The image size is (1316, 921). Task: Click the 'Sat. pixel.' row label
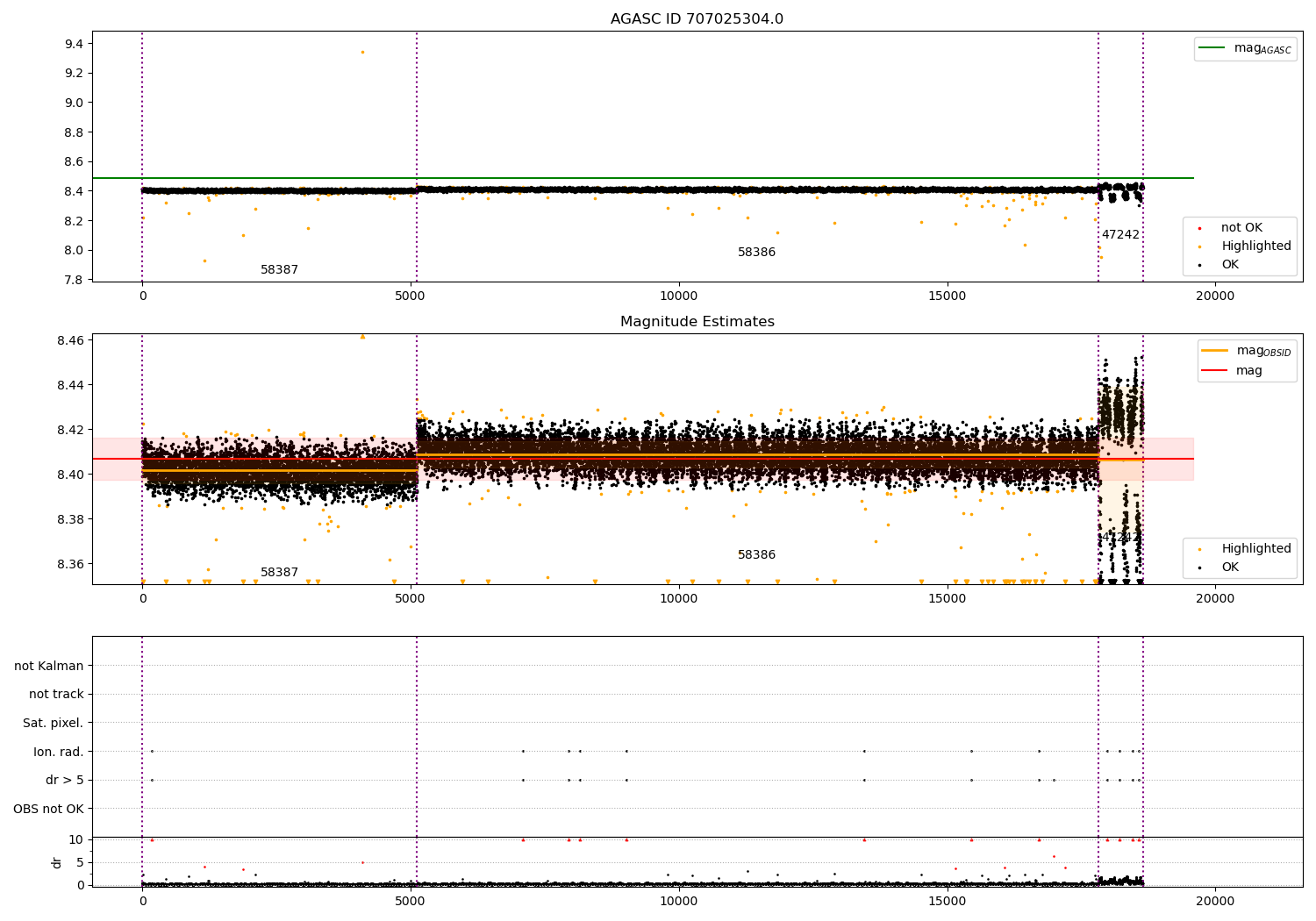pos(54,723)
